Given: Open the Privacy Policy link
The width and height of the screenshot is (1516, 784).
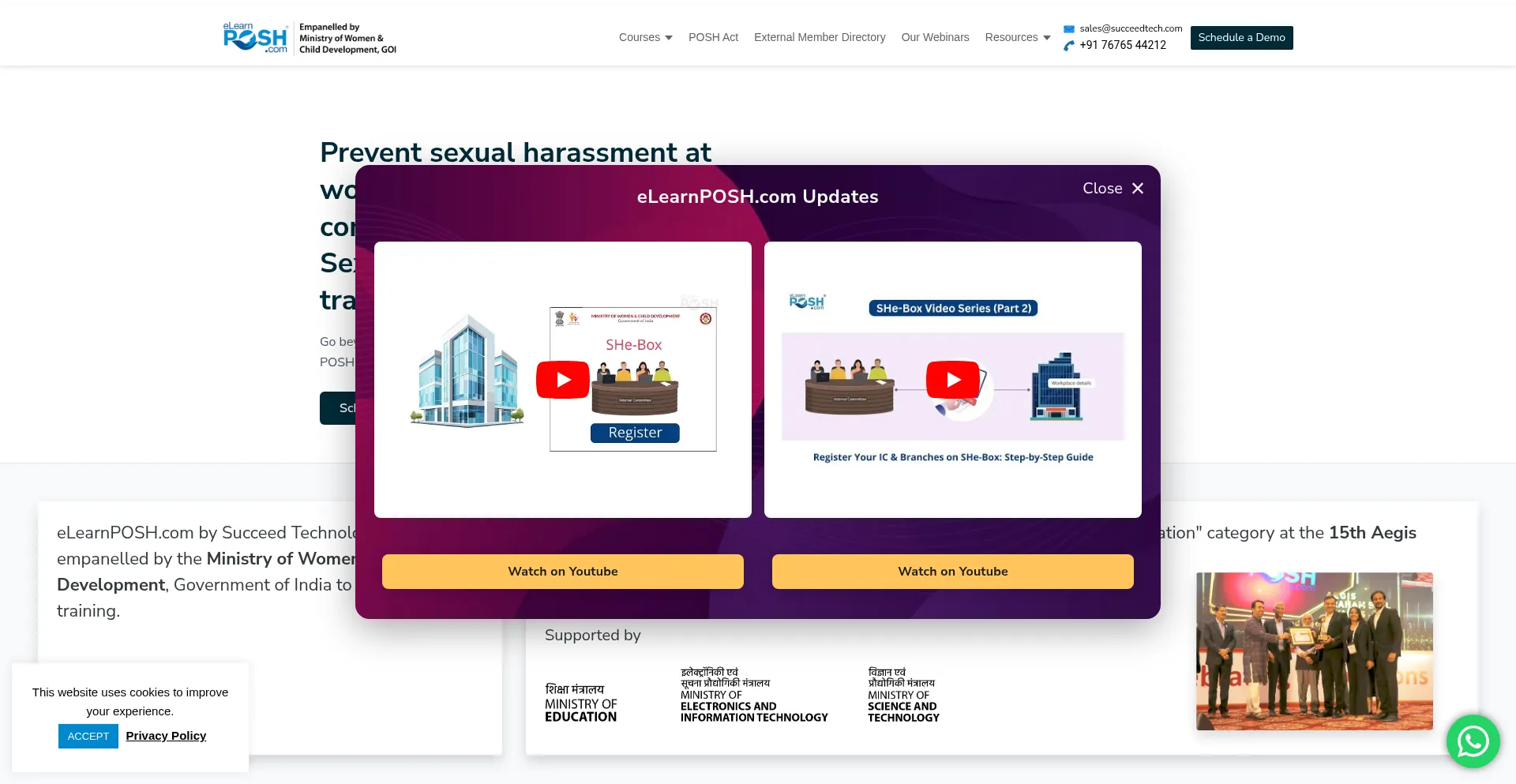Looking at the screenshot, I should 166,736.
